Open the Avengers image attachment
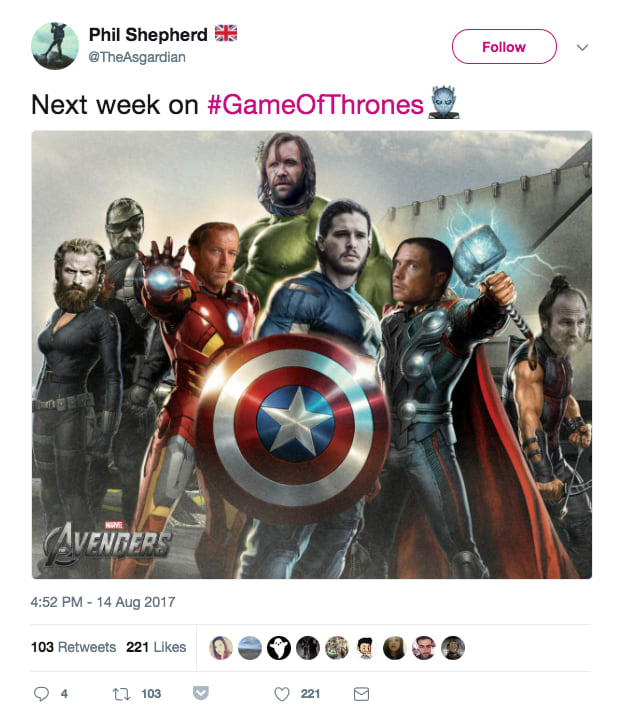The width and height of the screenshot is (622, 726). point(311,355)
